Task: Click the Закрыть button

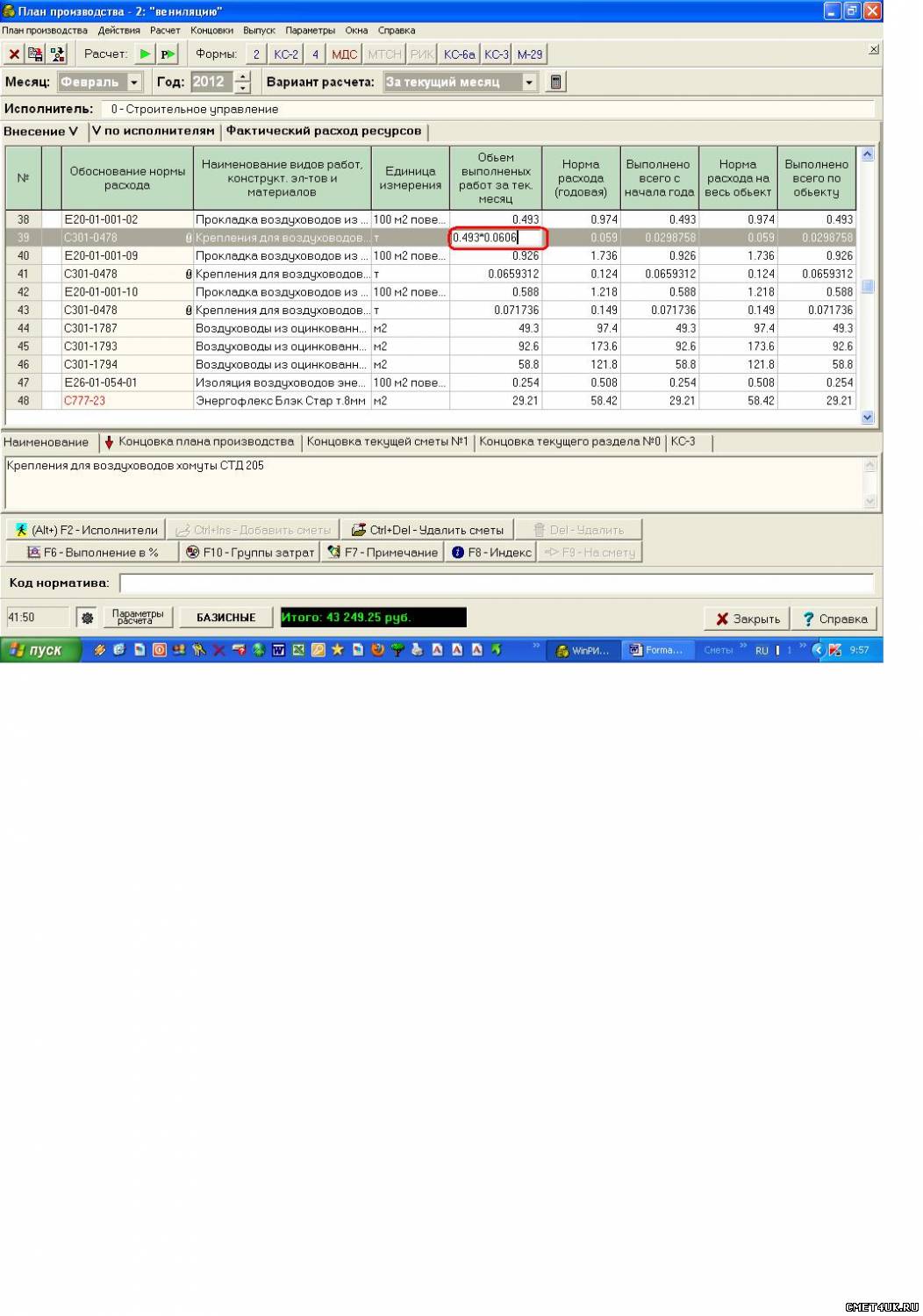Action: (x=747, y=619)
